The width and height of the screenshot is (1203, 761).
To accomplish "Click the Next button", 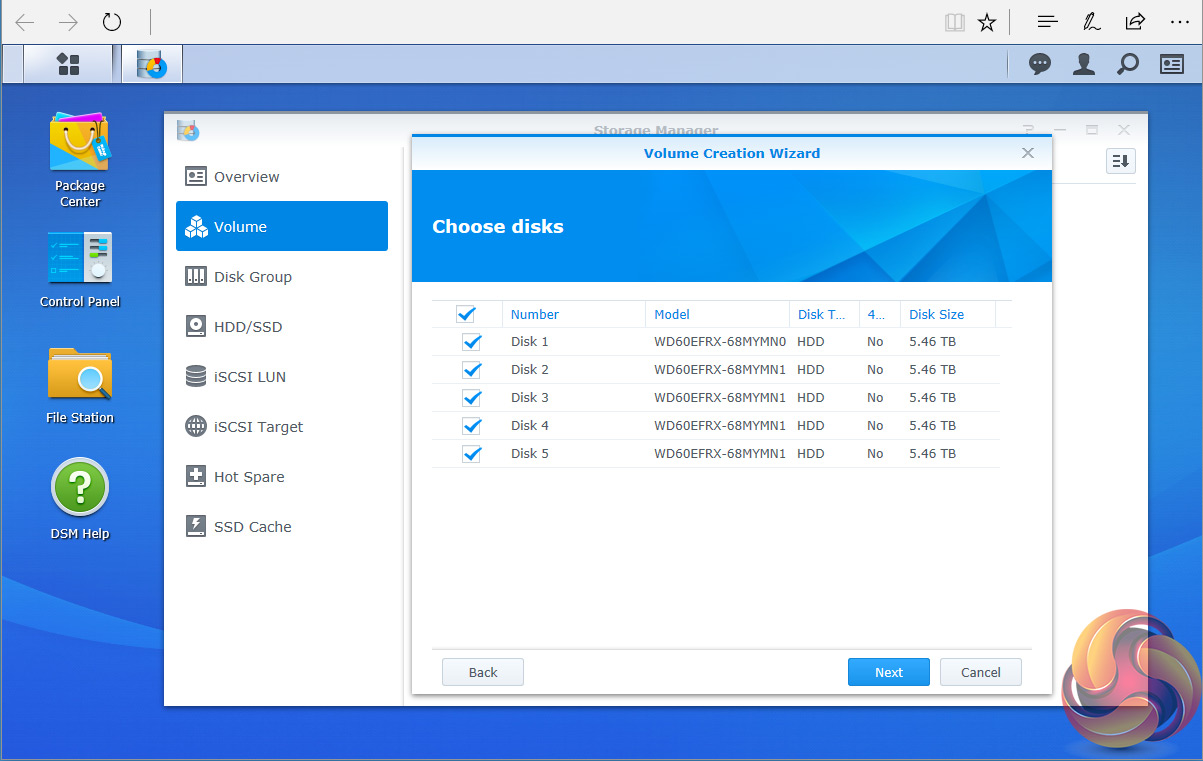I will tap(888, 672).
